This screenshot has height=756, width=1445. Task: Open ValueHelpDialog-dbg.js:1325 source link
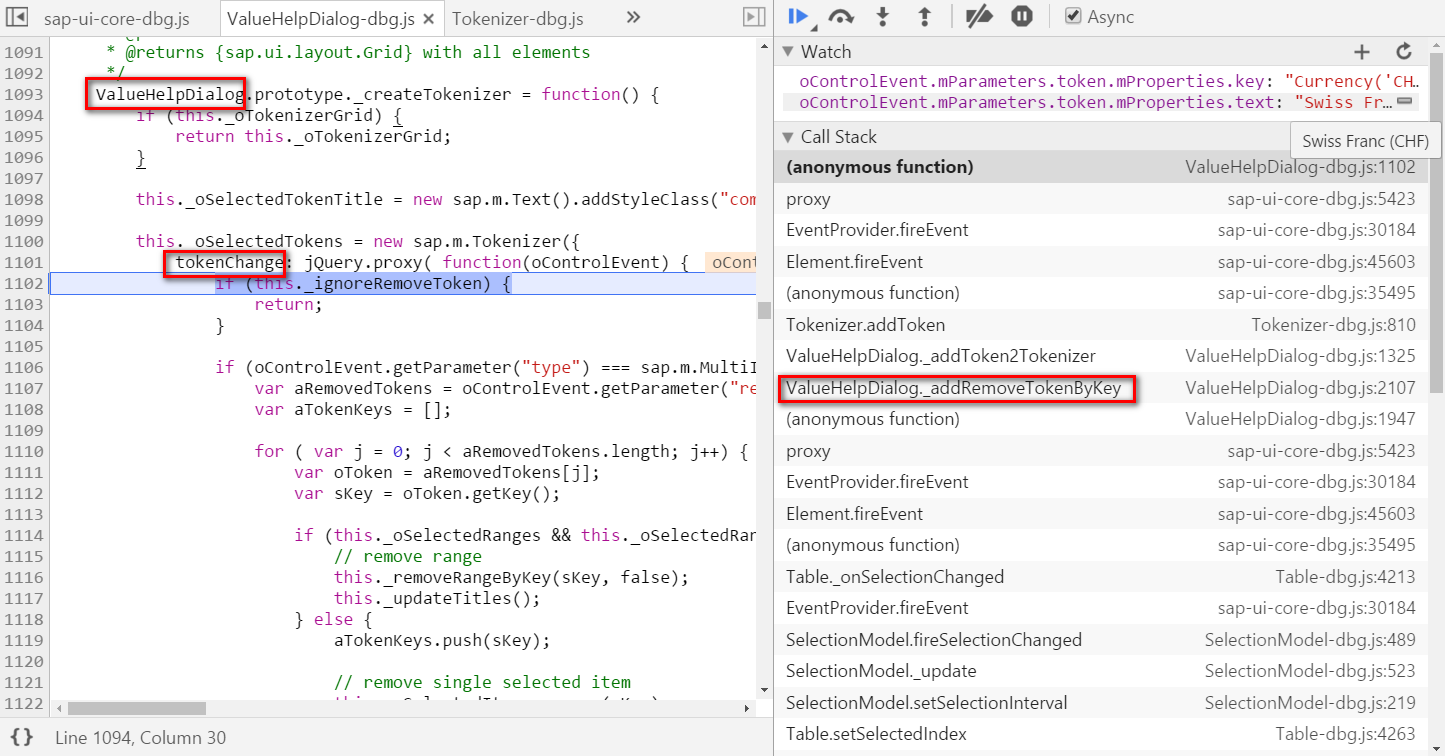[1300, 356]
